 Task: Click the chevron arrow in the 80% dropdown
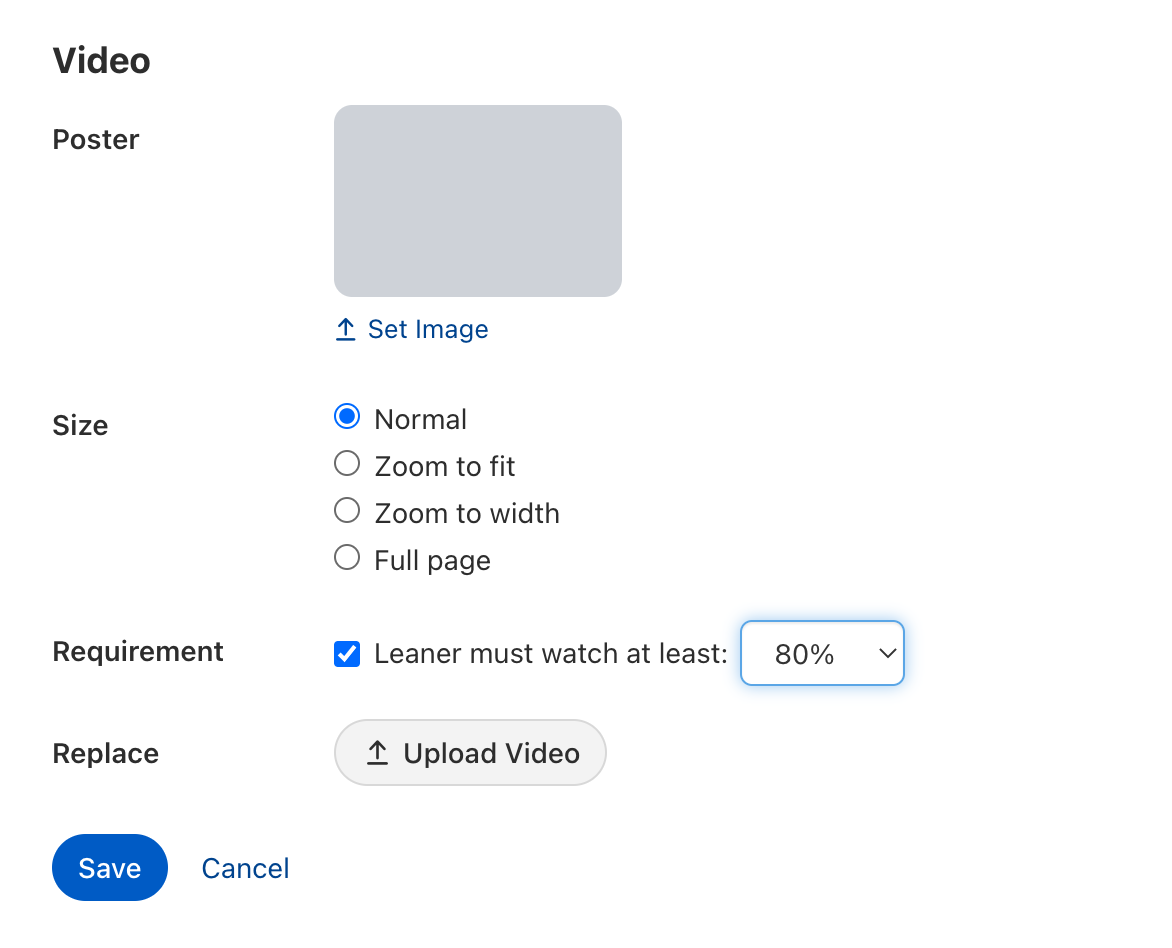(x=886, y=654)
